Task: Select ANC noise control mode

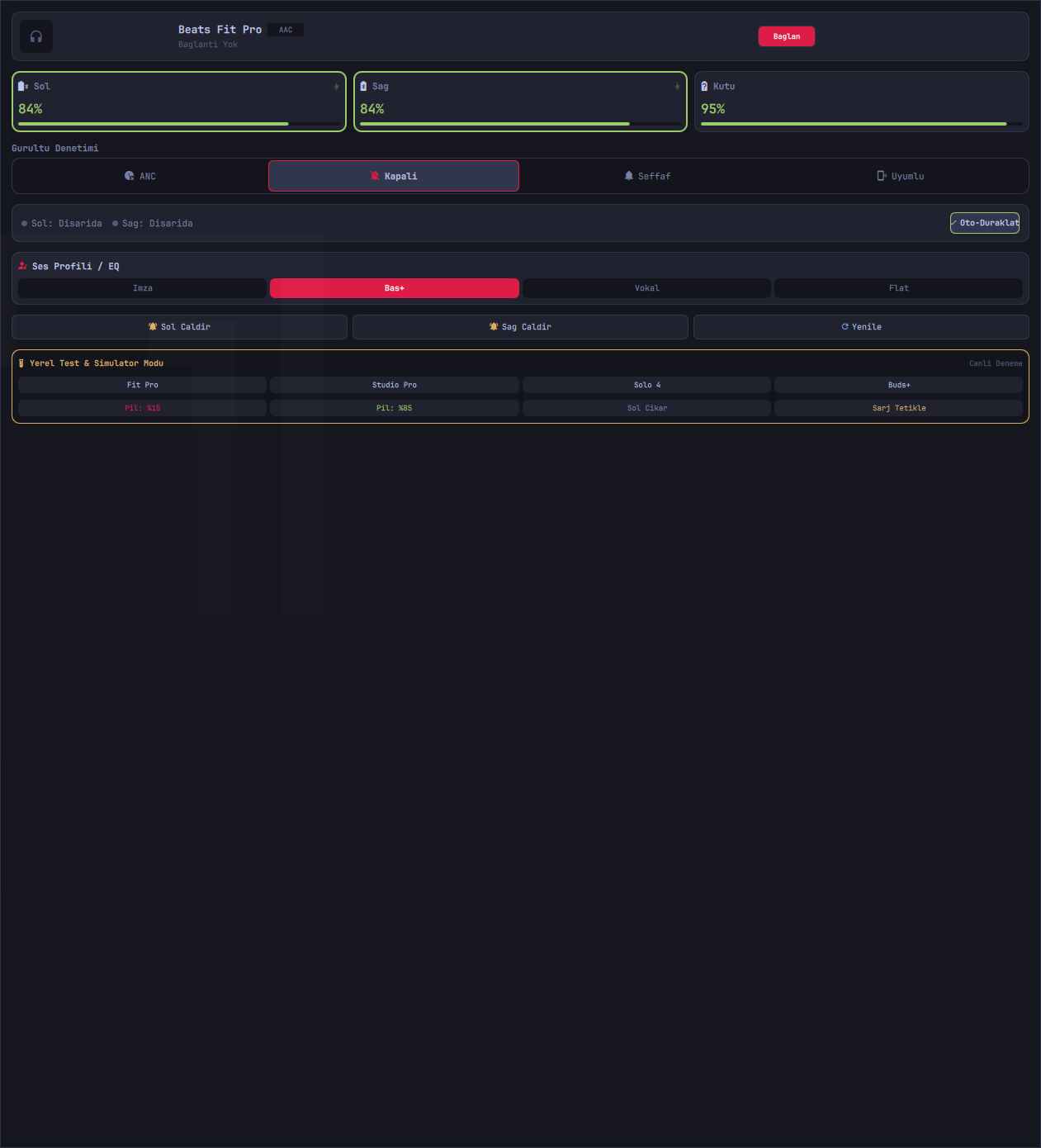Action: click(x=140, y=176)
